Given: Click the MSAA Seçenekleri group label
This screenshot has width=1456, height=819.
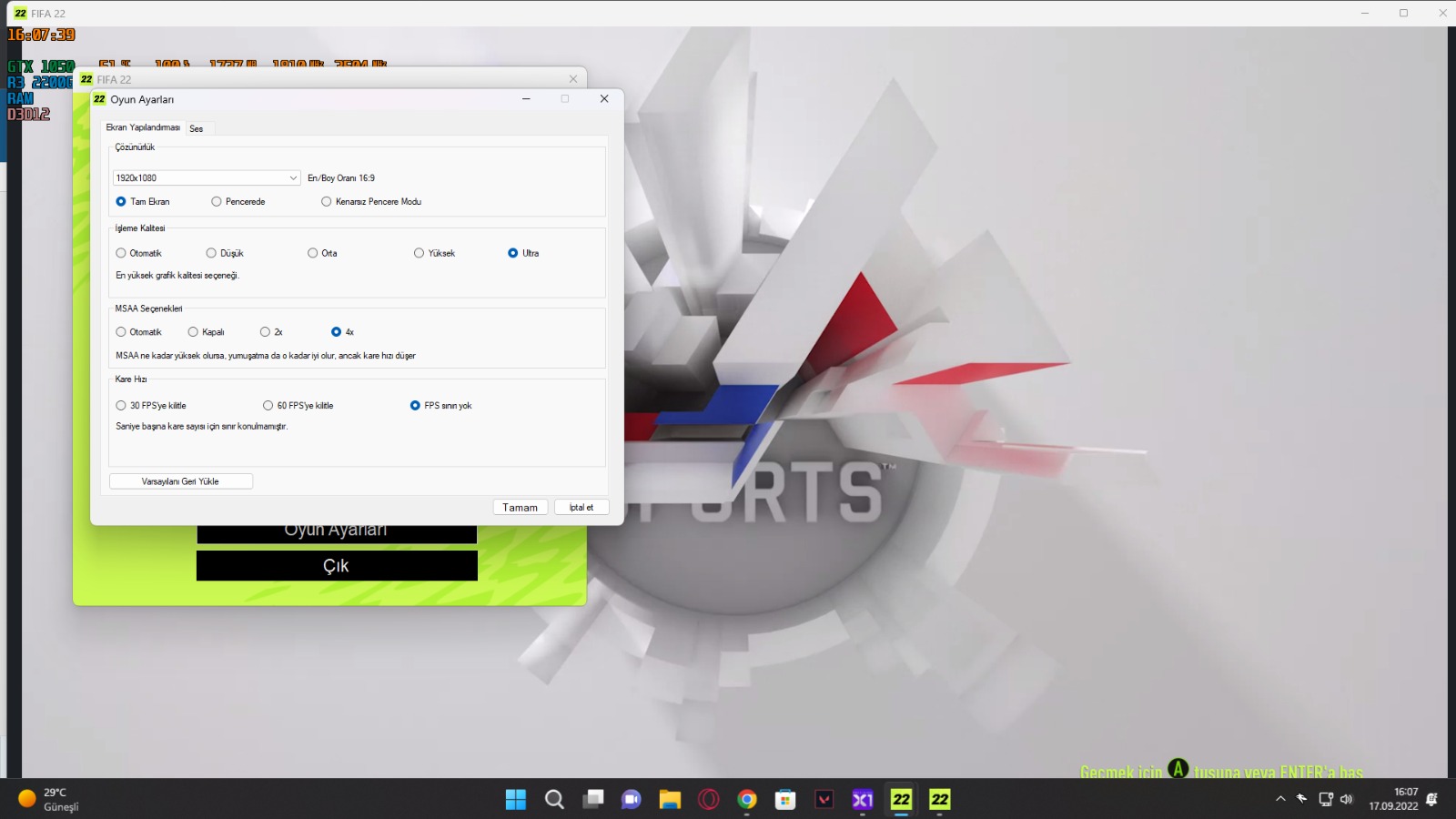Looking at the screenshot, I should (x=148, y=308).
